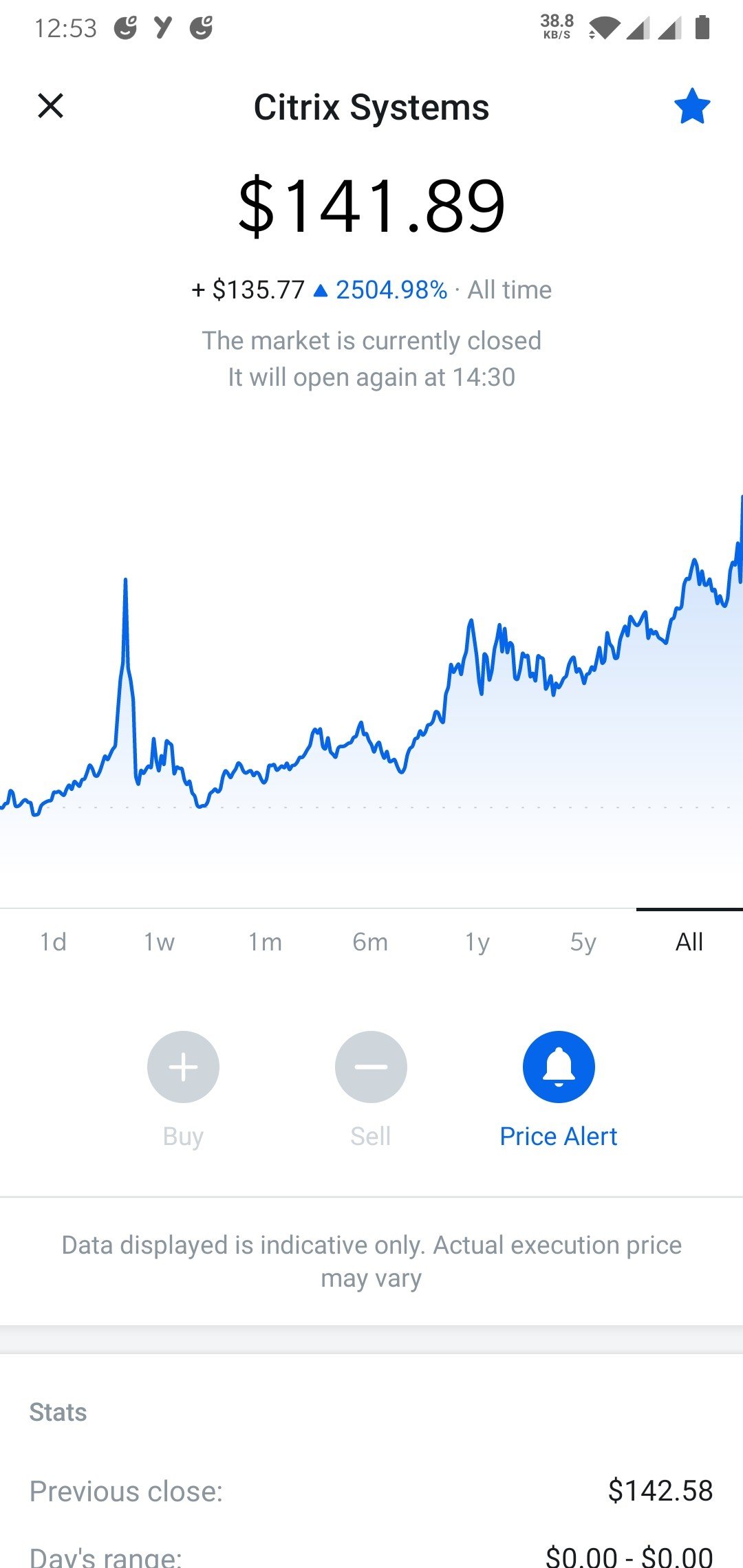This screenshot has width=743, height=1568.
Task: Open the battery status icon
Action: coord(702,28)
